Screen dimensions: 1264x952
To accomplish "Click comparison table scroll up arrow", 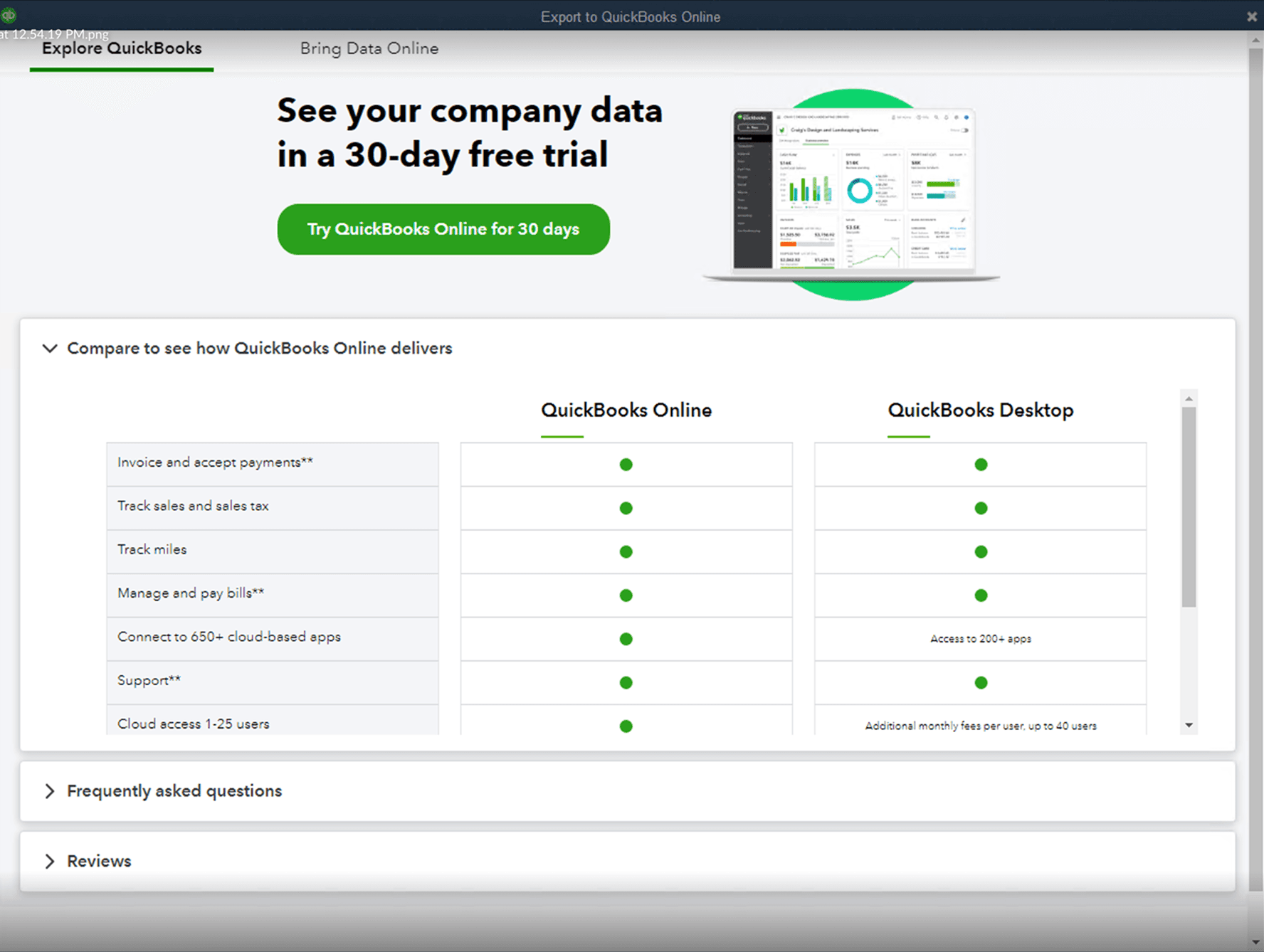I will 1189,398.
